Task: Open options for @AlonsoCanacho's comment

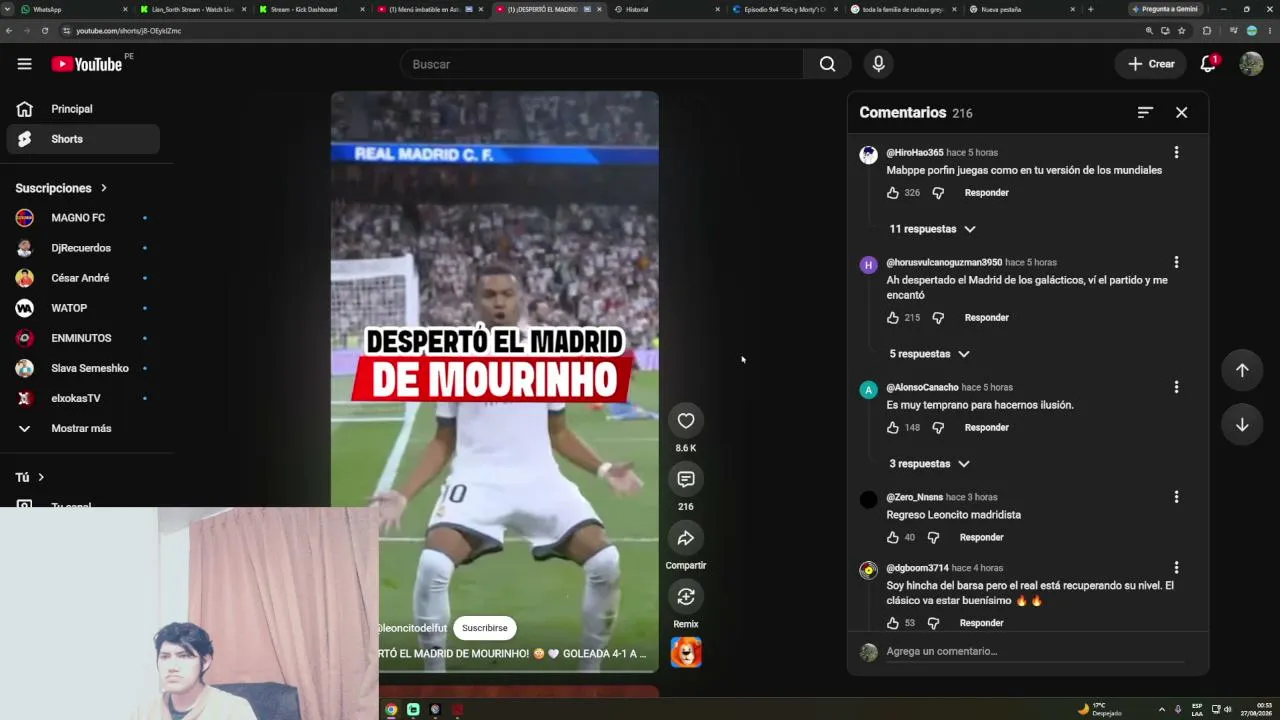Action: tap(1176, 388)
